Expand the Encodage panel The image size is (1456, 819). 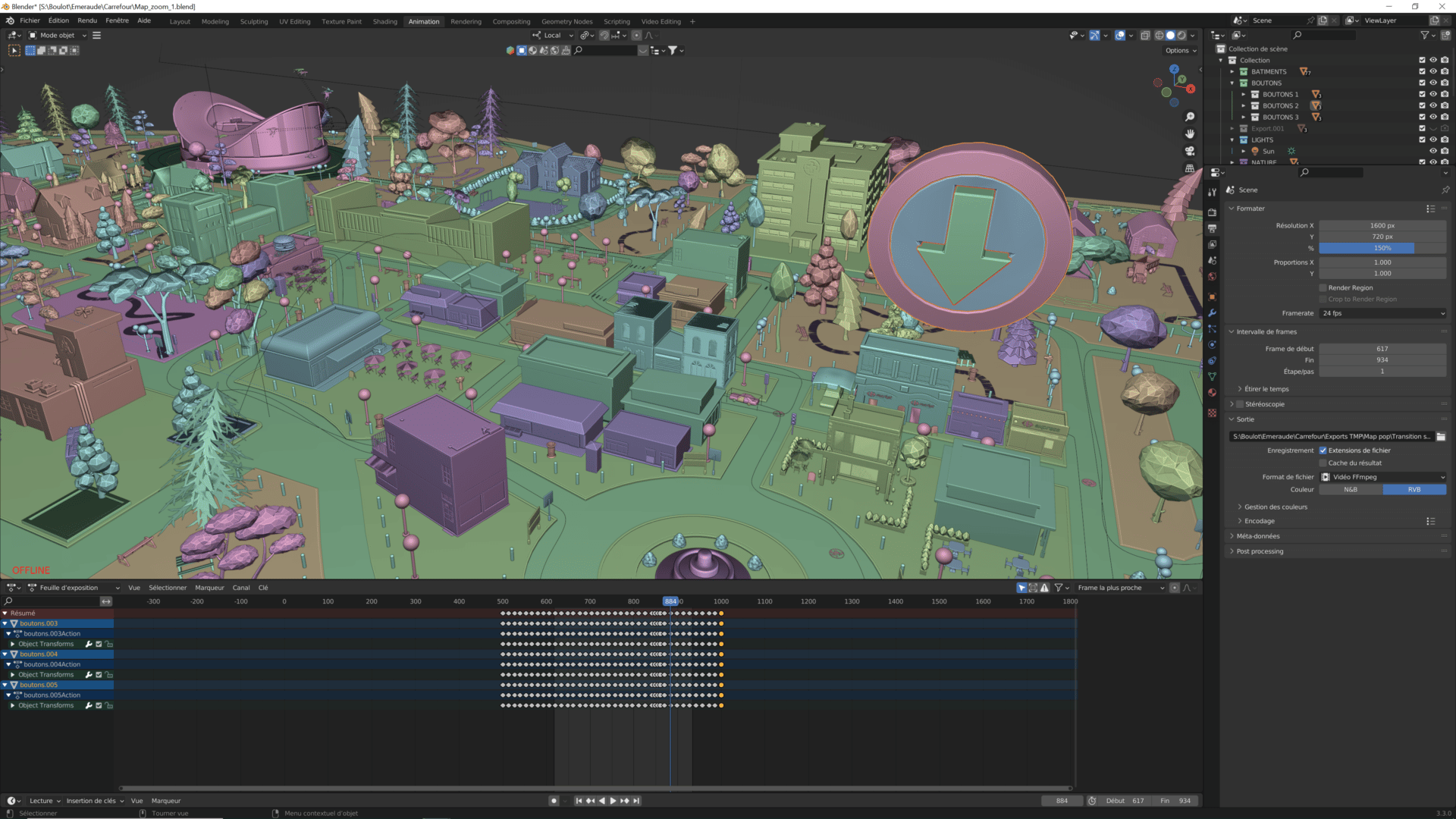(x=1259, y=521)
